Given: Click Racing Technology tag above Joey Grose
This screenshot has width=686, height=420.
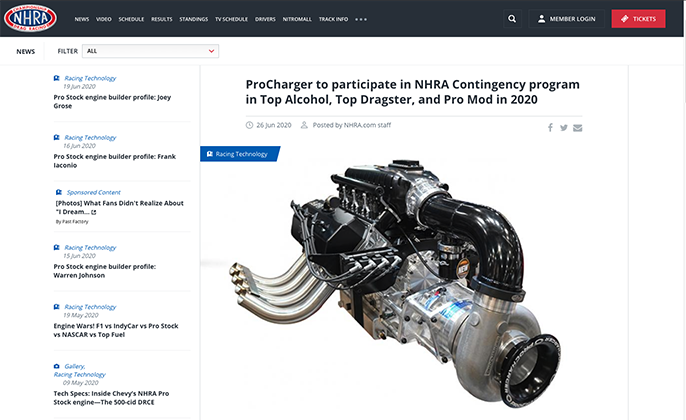Looking at the screenshot, I should pyautogui.click(x=90, y=78).
